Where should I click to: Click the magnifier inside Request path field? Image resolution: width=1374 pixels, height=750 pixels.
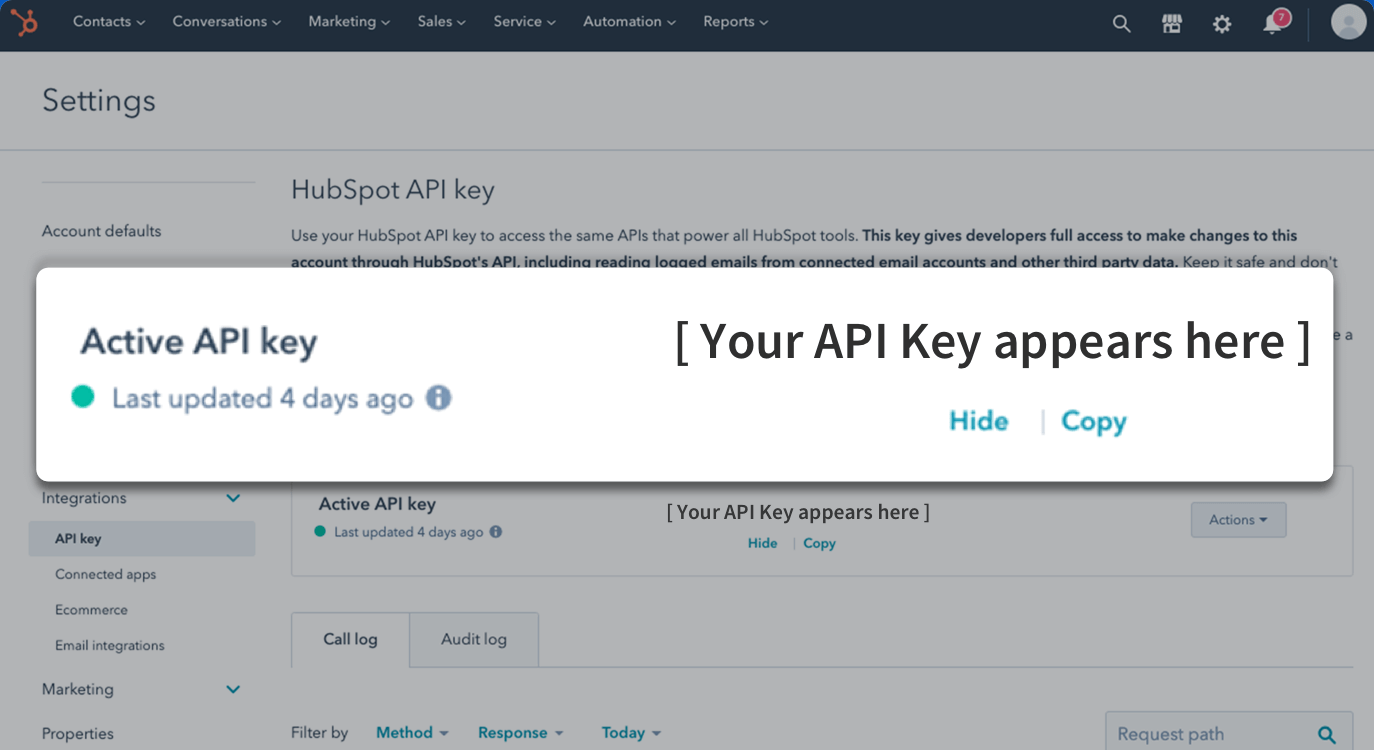click(x=1327, y=735)
